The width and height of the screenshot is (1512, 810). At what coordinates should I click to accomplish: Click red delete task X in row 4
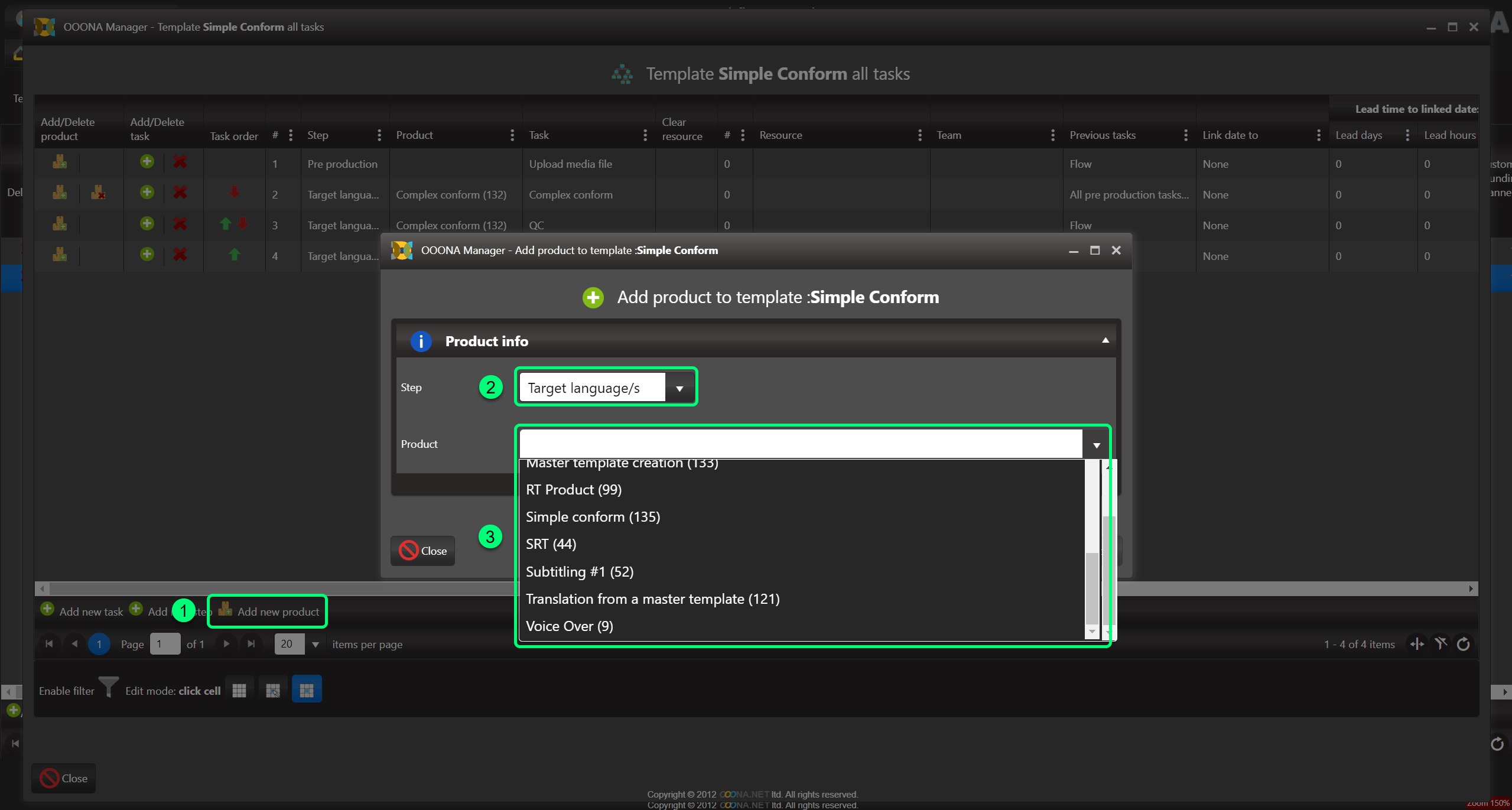point(180,255)
